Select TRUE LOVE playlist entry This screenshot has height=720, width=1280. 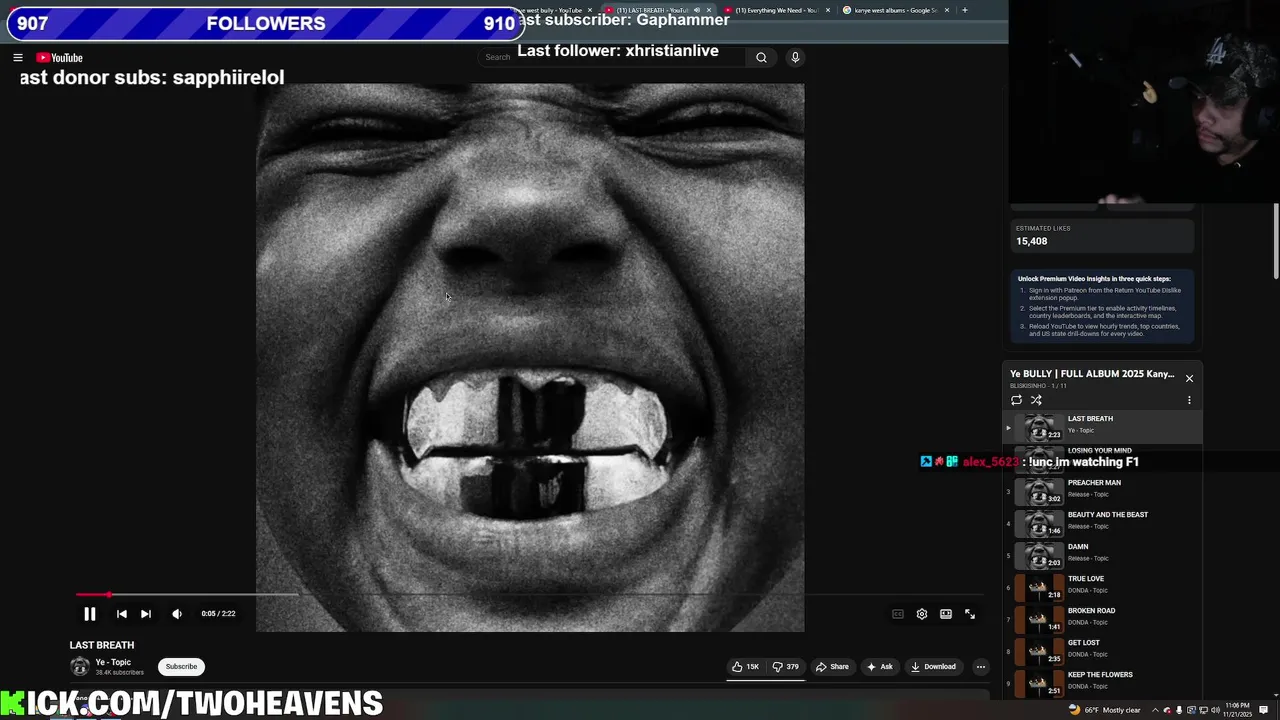coord(1103,587)
